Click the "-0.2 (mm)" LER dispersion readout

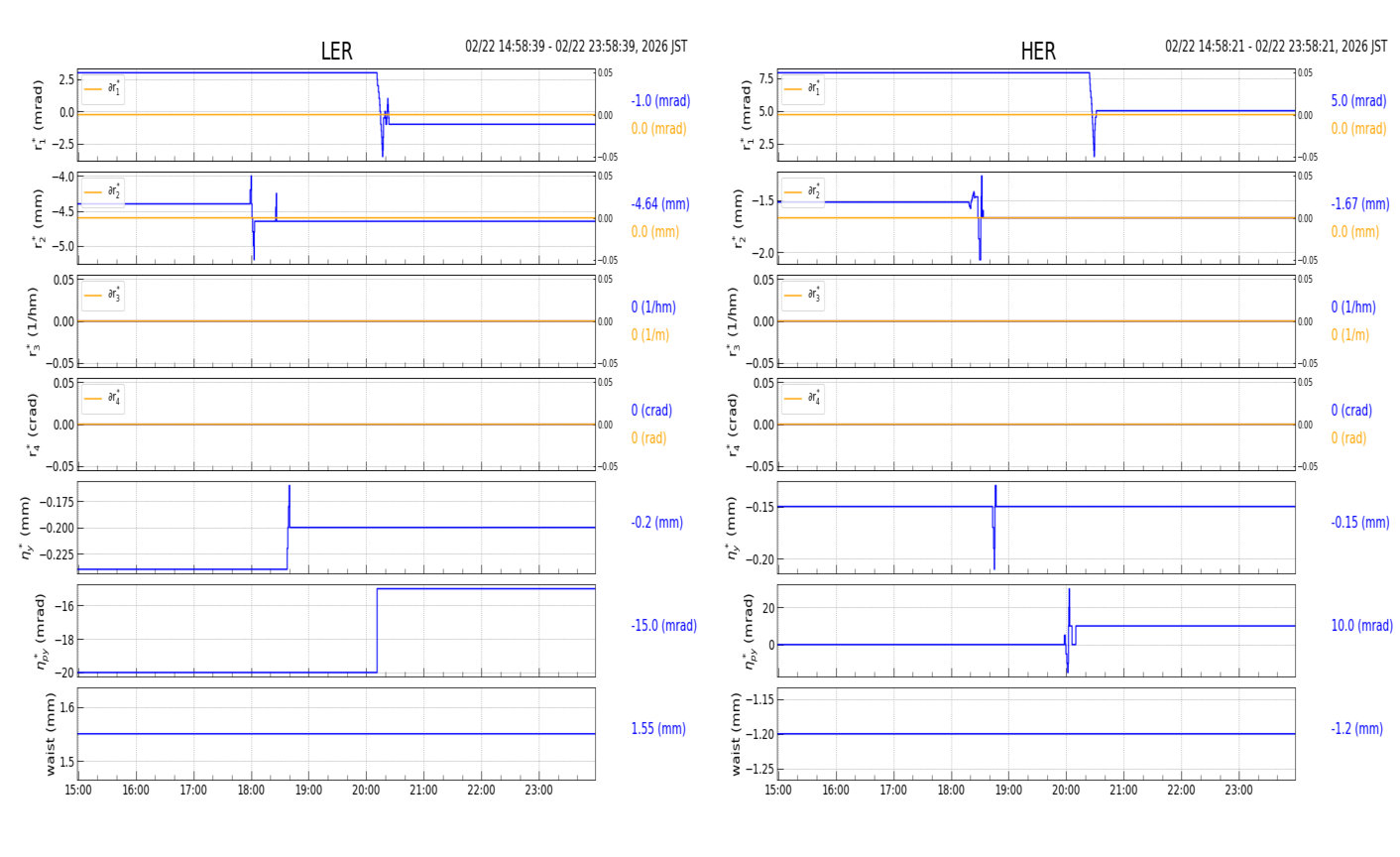coord(657,523)
